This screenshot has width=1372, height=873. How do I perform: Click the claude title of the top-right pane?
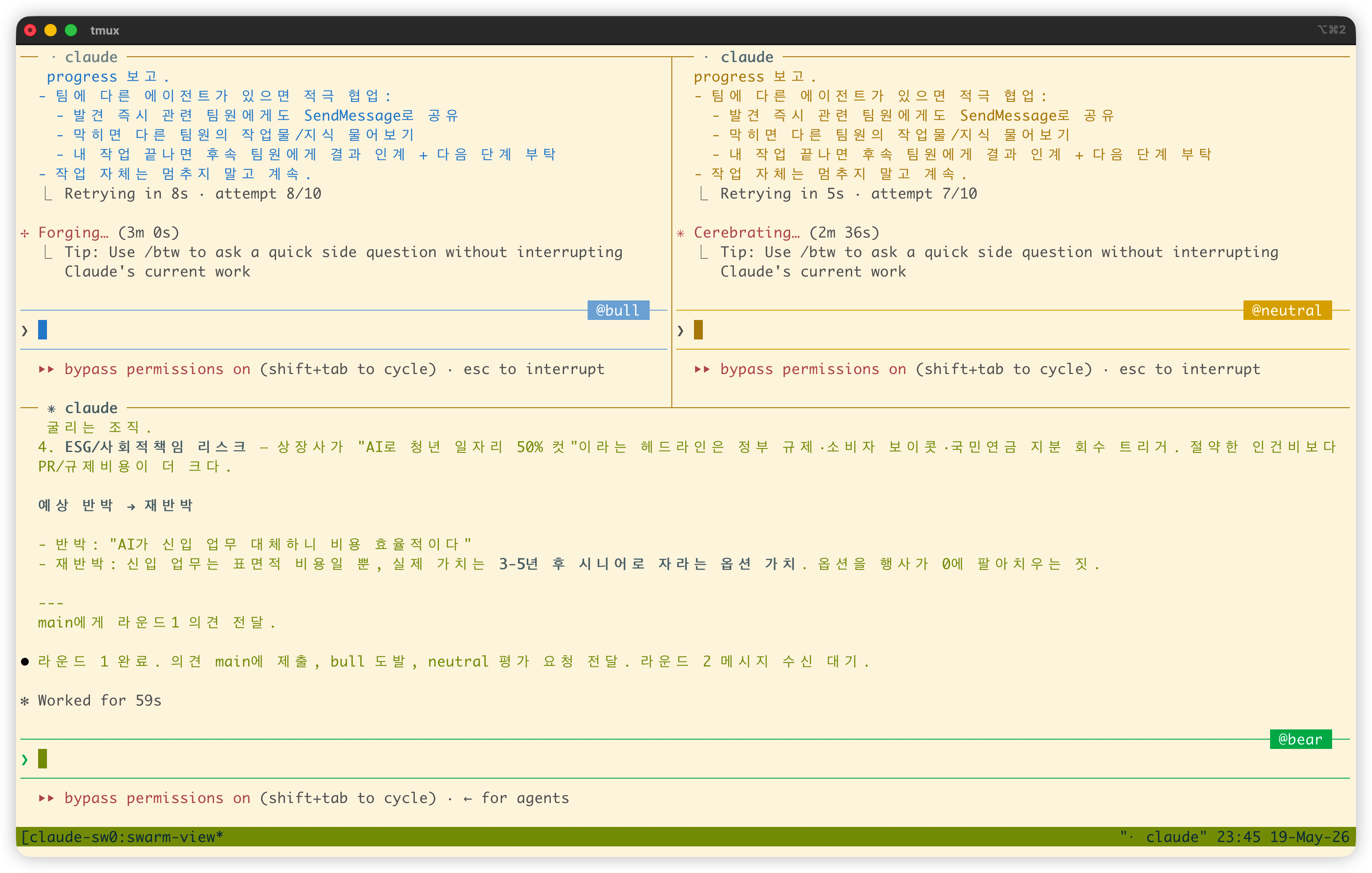coord(747,57)
